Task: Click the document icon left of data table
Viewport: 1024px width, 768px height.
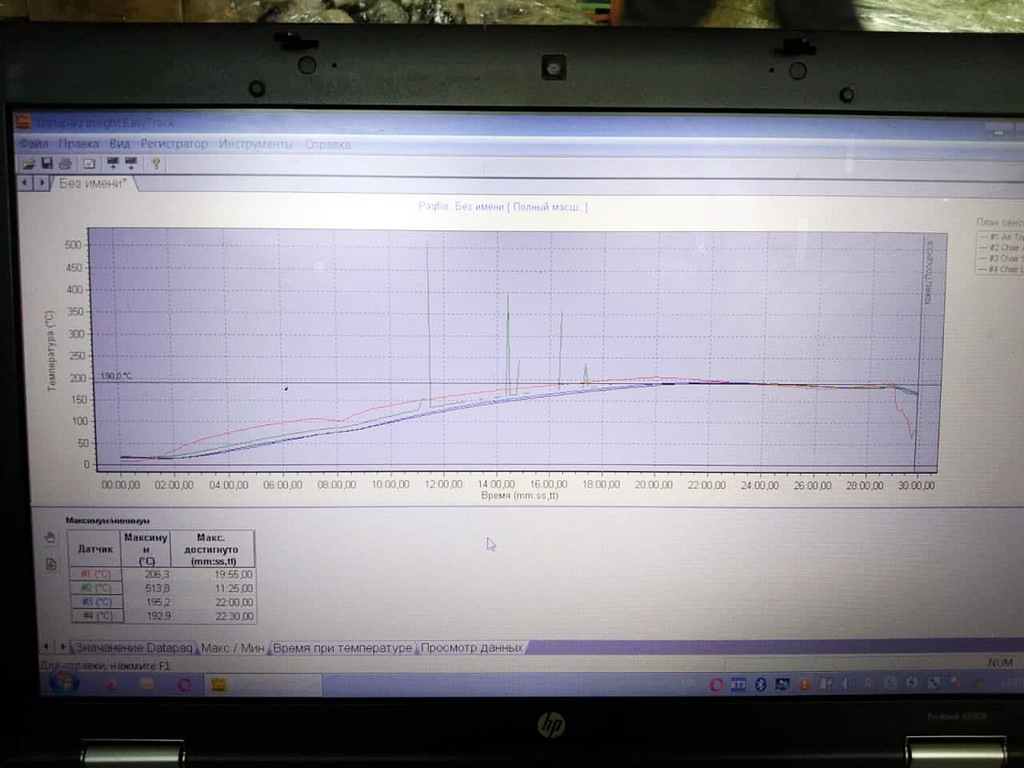Action: (x=50, y=564)
